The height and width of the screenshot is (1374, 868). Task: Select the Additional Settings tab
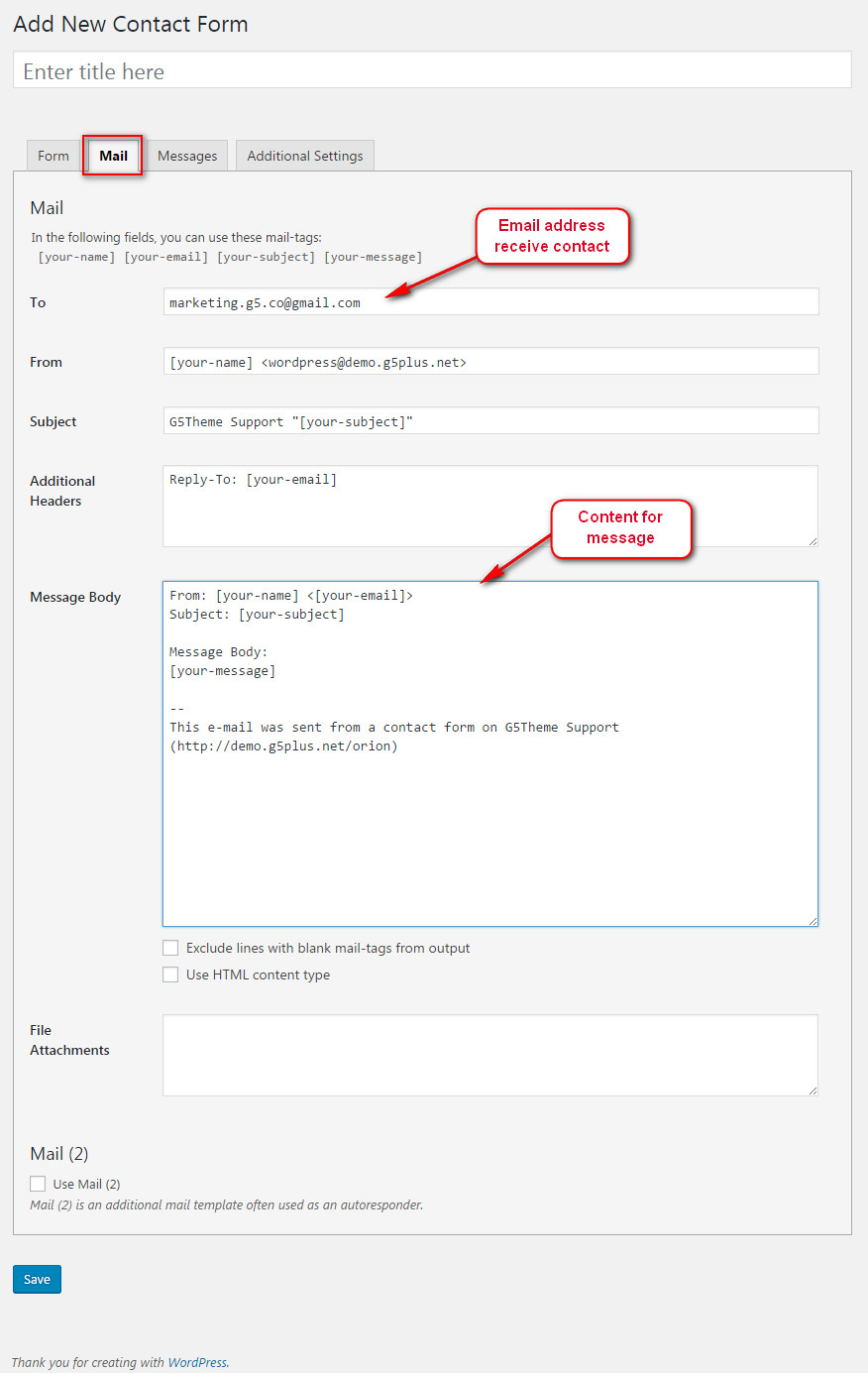(305, 156)
